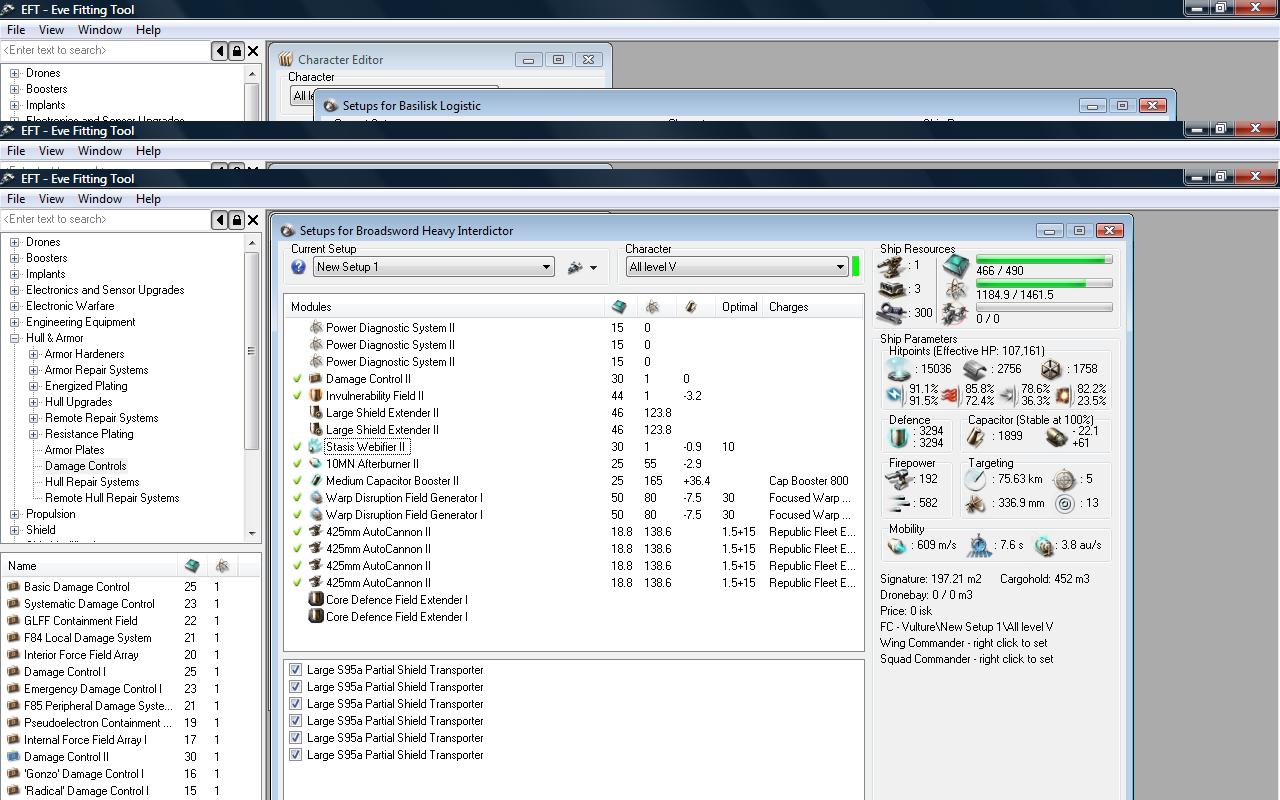Click the Damage Control II icon in market list
Viewport: 1280px width, 800px height.
[14, 757]
